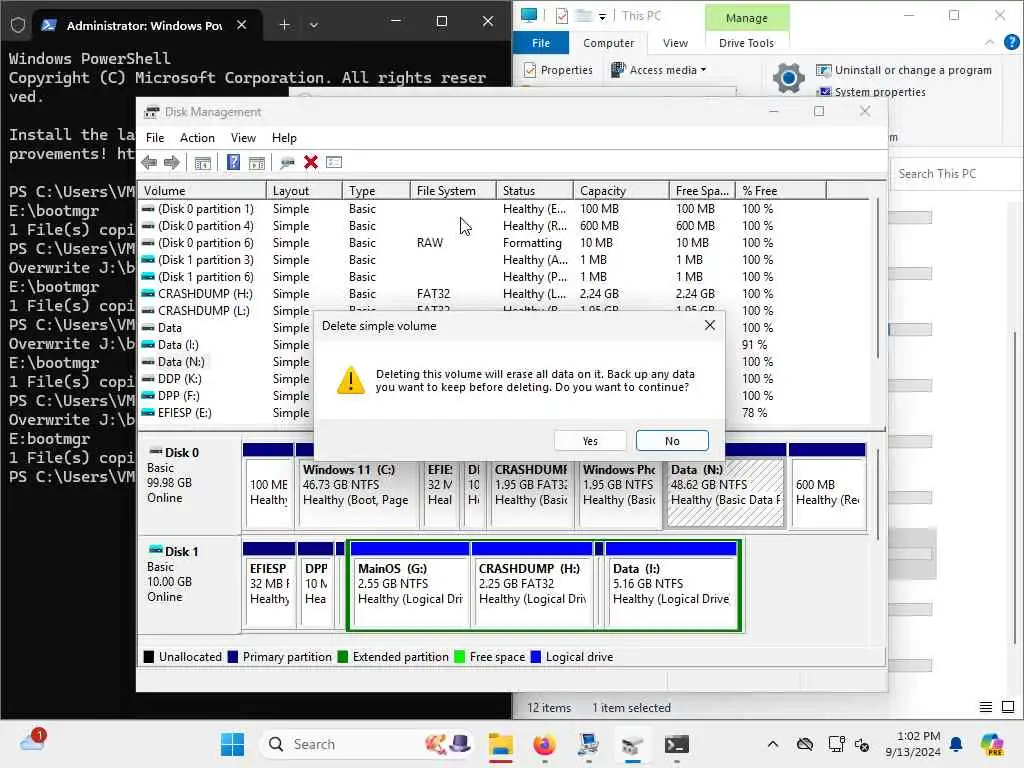The height and width of the screenshot is (768, 1024).
Task: Click the Connect/Refresh disk toolbar icon
Action: point(287,163)
